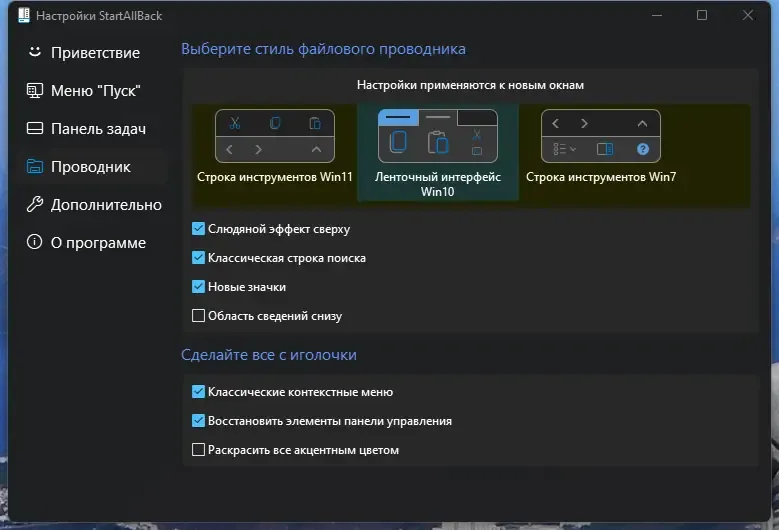Image resolution: width=779 pixels, height=530 pixels.
Task: Click the wrench icon beside Дополнительно
Action: tap(34, 204)
